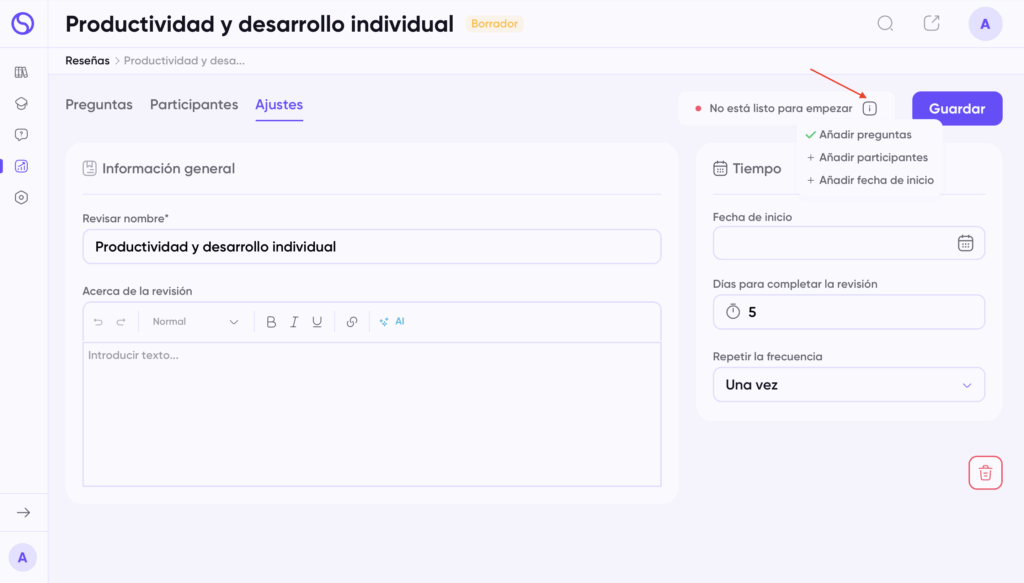Viewport: 1024px width, 583px height.
Task: Open the settings hexagon sidebar icon
Action: point(22,197)
